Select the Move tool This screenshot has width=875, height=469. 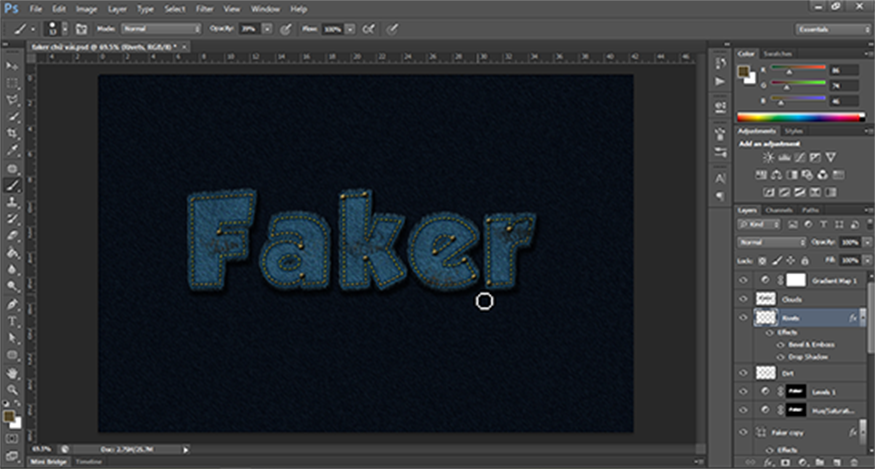point(13,64)
